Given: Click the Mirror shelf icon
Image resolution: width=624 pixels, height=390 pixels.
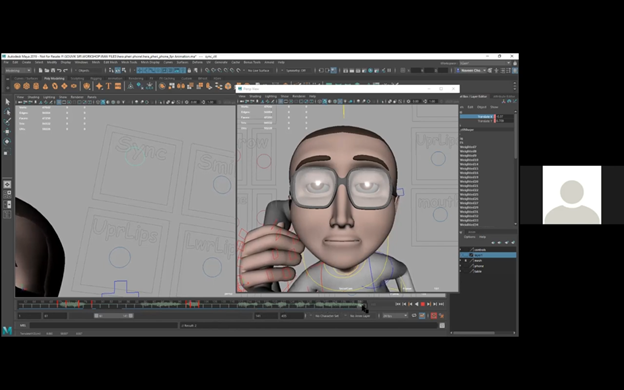Looking at the screenshot, I should [x=181, y=86].
